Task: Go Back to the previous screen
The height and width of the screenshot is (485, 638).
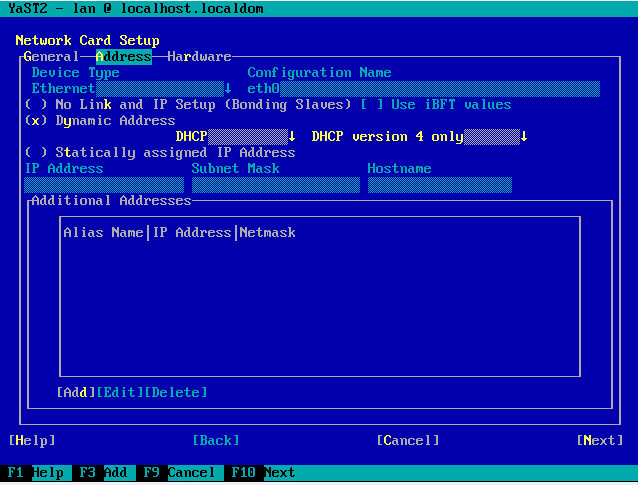Action: click(216, 440)
